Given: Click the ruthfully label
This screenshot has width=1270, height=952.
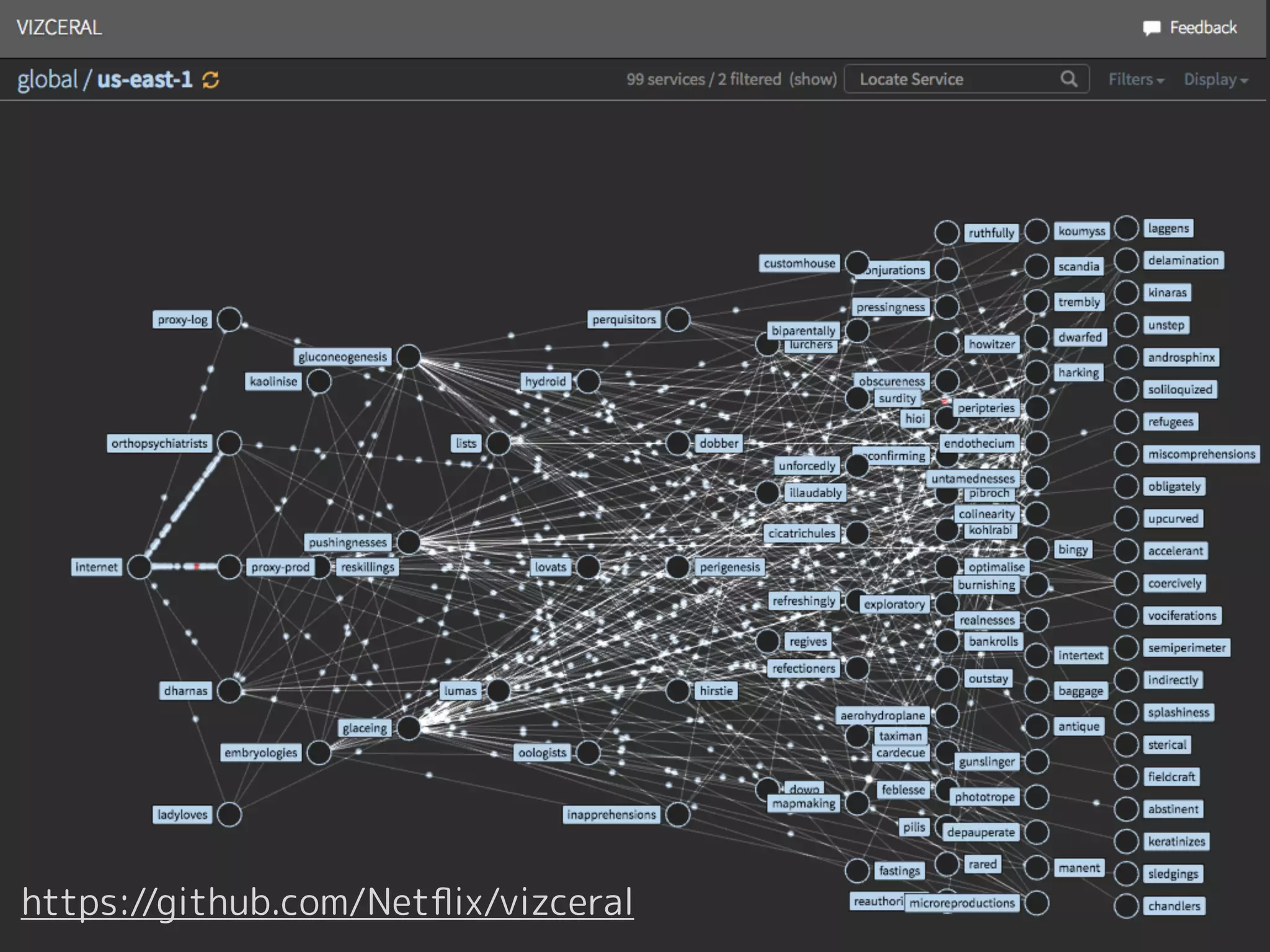Looking at the screenshot, I should 991,233.
